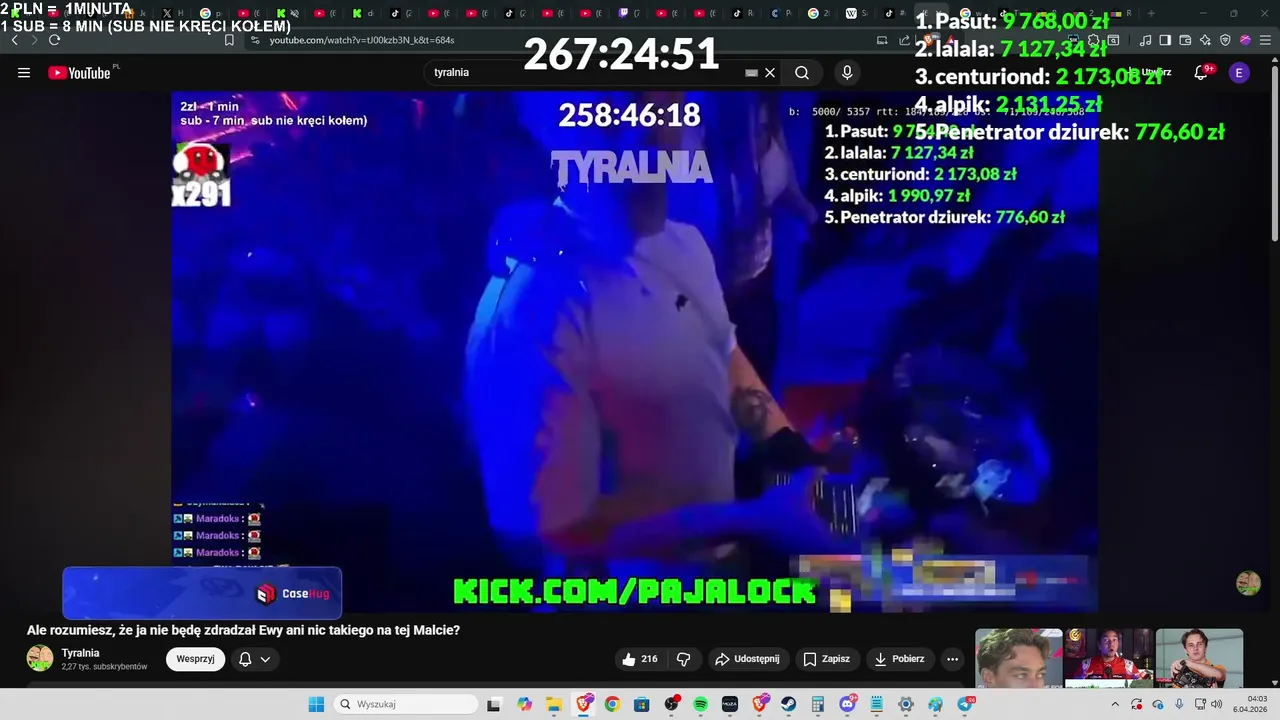Open the browser main menu hamburger
This screenshot has height=720, width=1280.
coord(1265,40)
